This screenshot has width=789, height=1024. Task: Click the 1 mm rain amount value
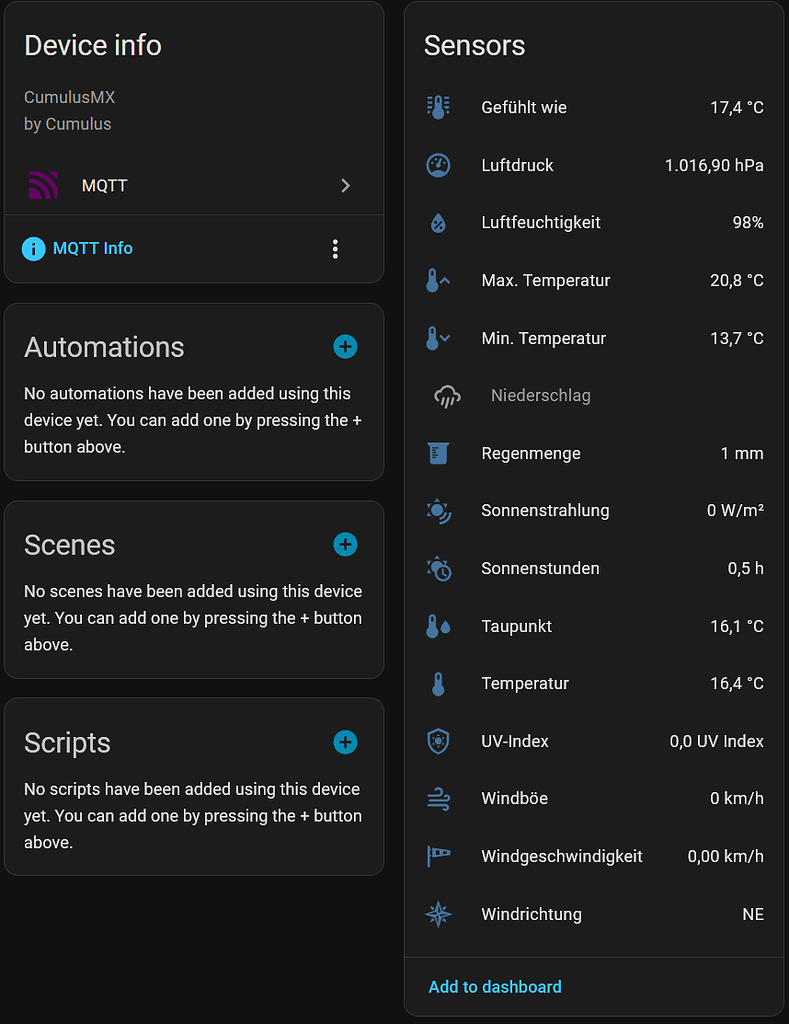pyautogui.click(x=742, y=453)
